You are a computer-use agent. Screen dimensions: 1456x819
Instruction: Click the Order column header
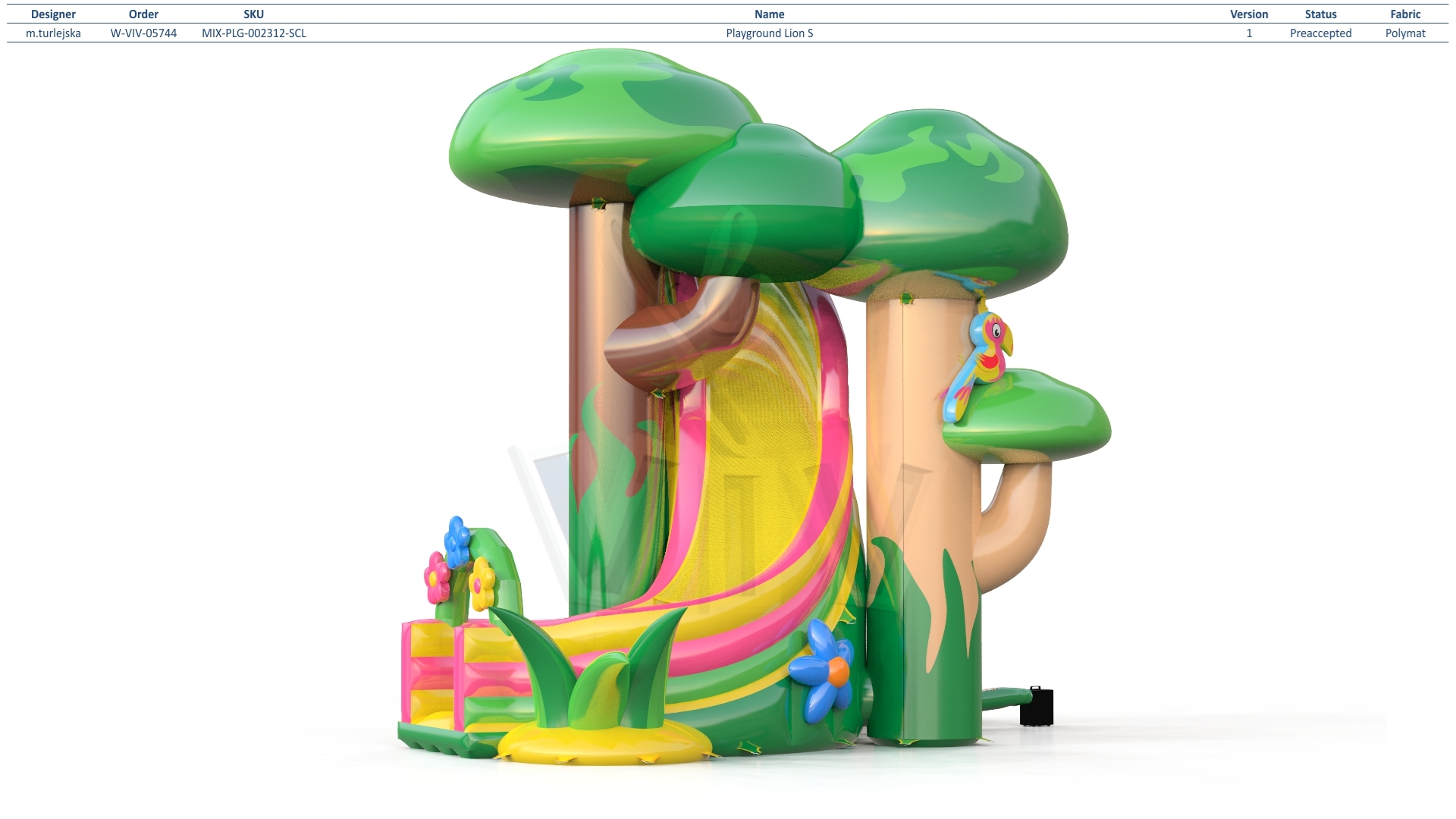143,14
